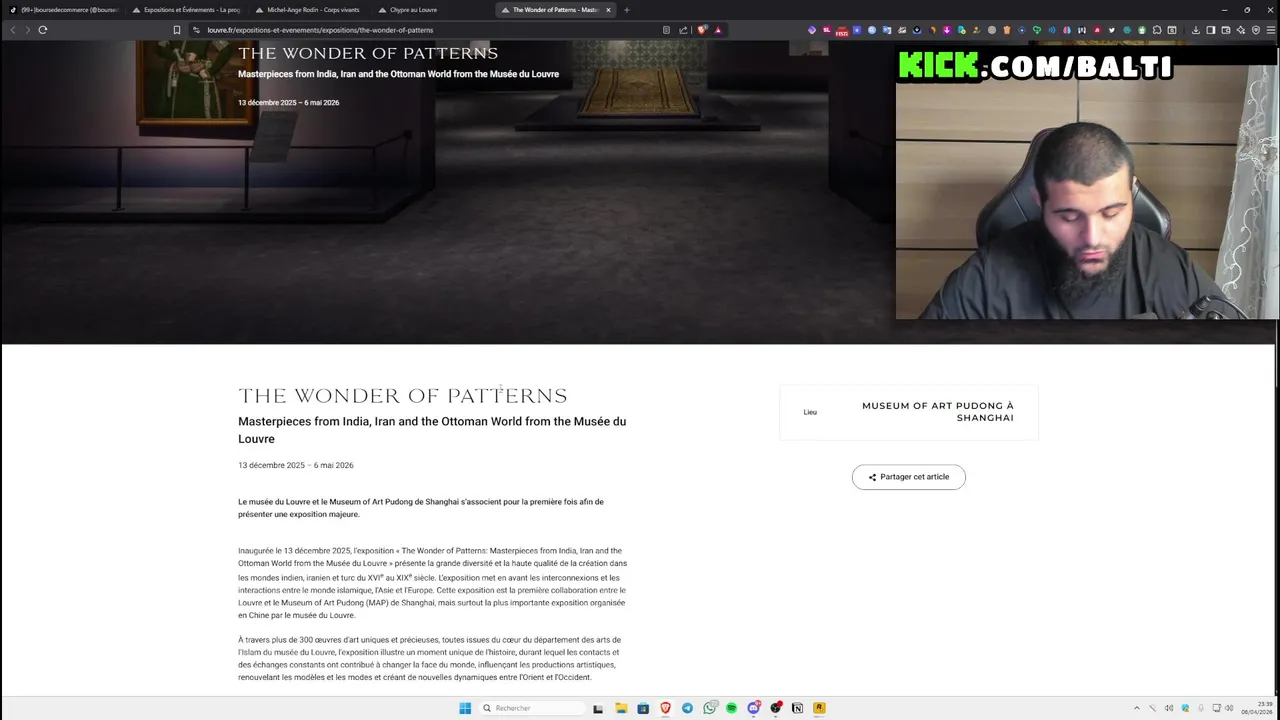Open the Leo AI sparkle icon
Screen dimensions: 1280x720
coord(1241,30)
